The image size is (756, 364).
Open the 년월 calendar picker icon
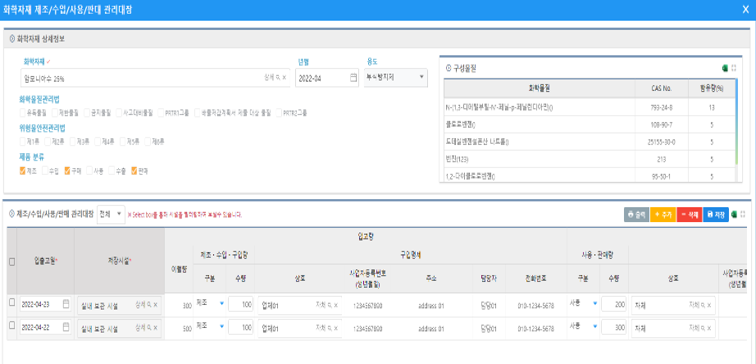(353, 78)
